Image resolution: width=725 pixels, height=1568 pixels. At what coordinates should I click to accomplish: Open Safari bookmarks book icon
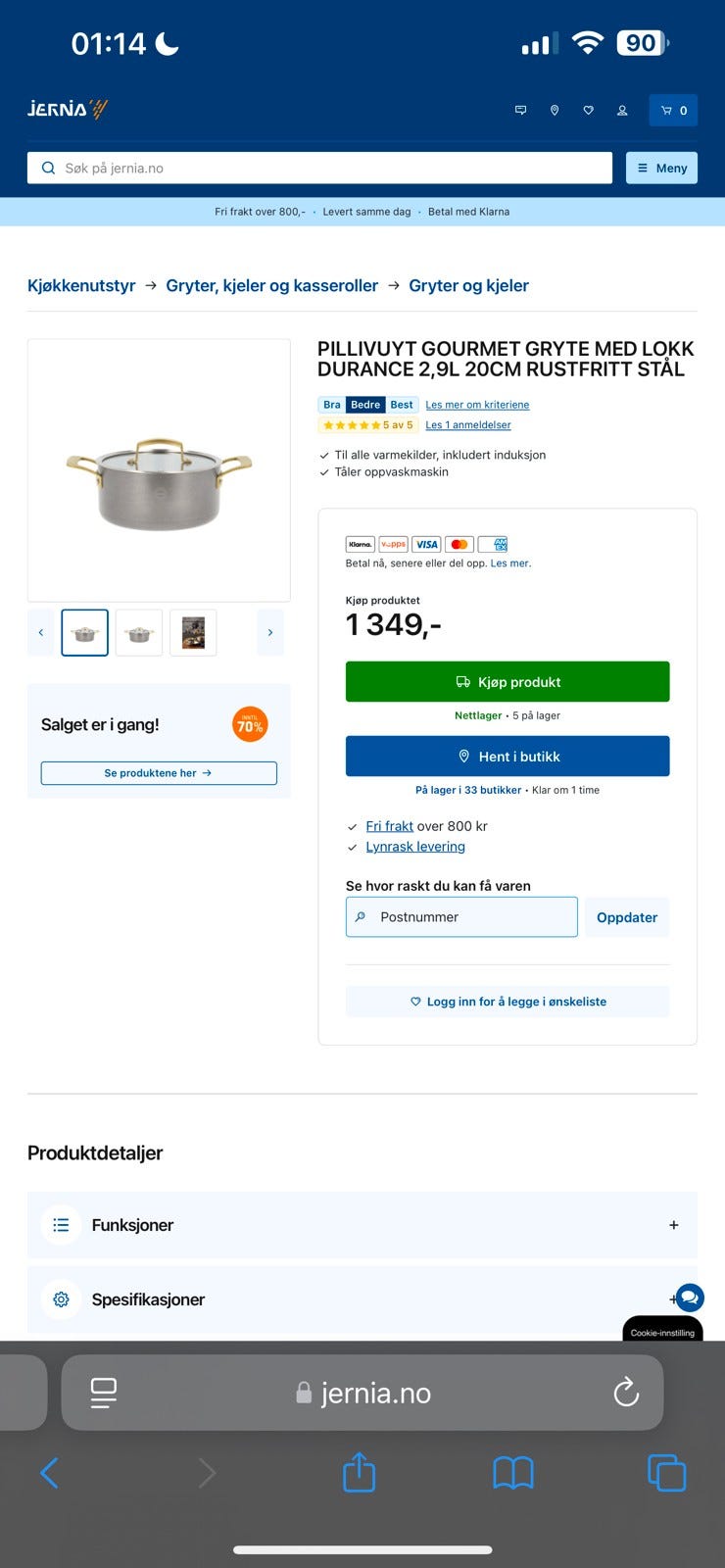coord(513,1472)
